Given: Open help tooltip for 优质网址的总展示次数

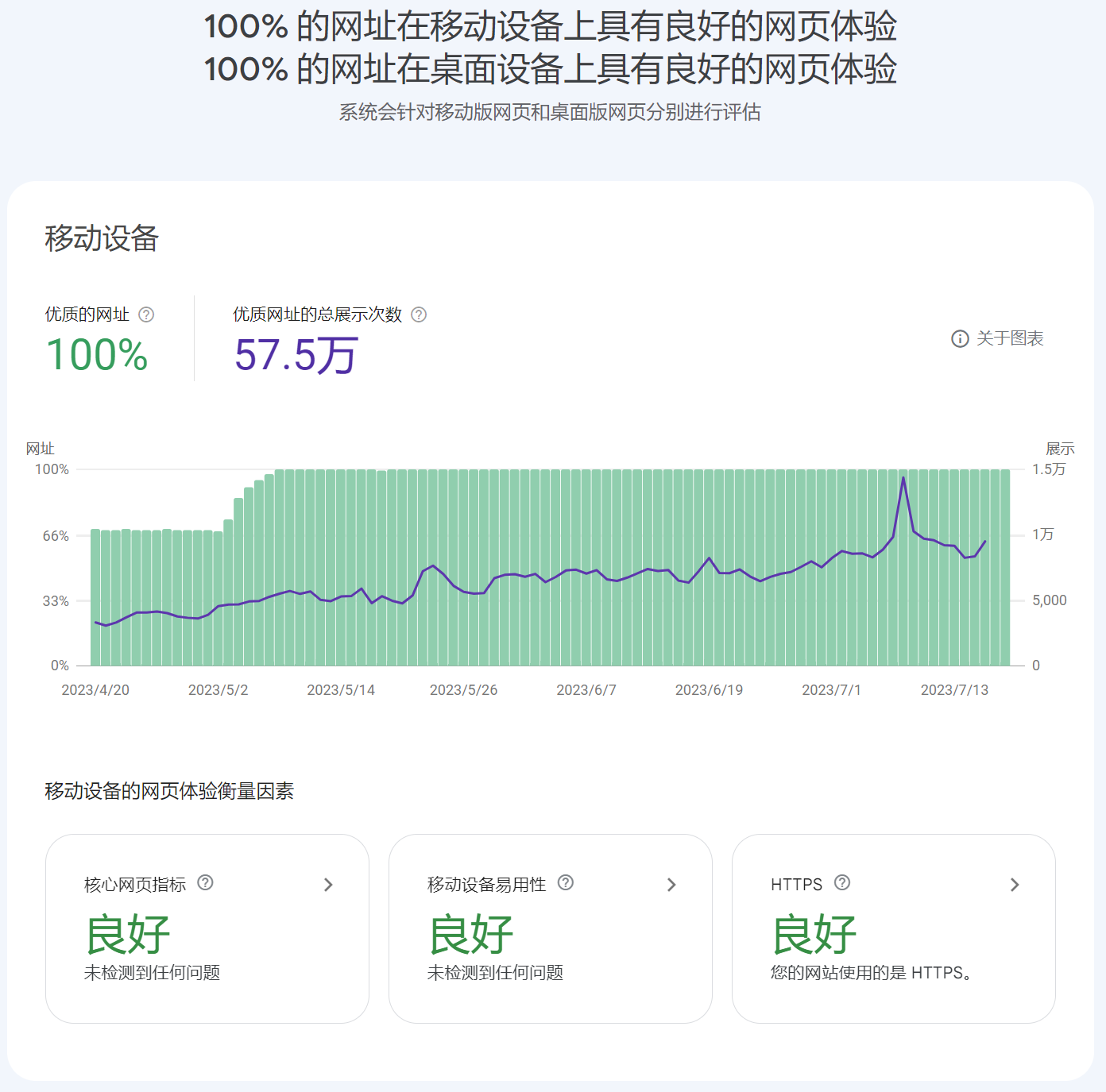Looking at the screenshot, I should pyautogui.click(x=417, y=314).
